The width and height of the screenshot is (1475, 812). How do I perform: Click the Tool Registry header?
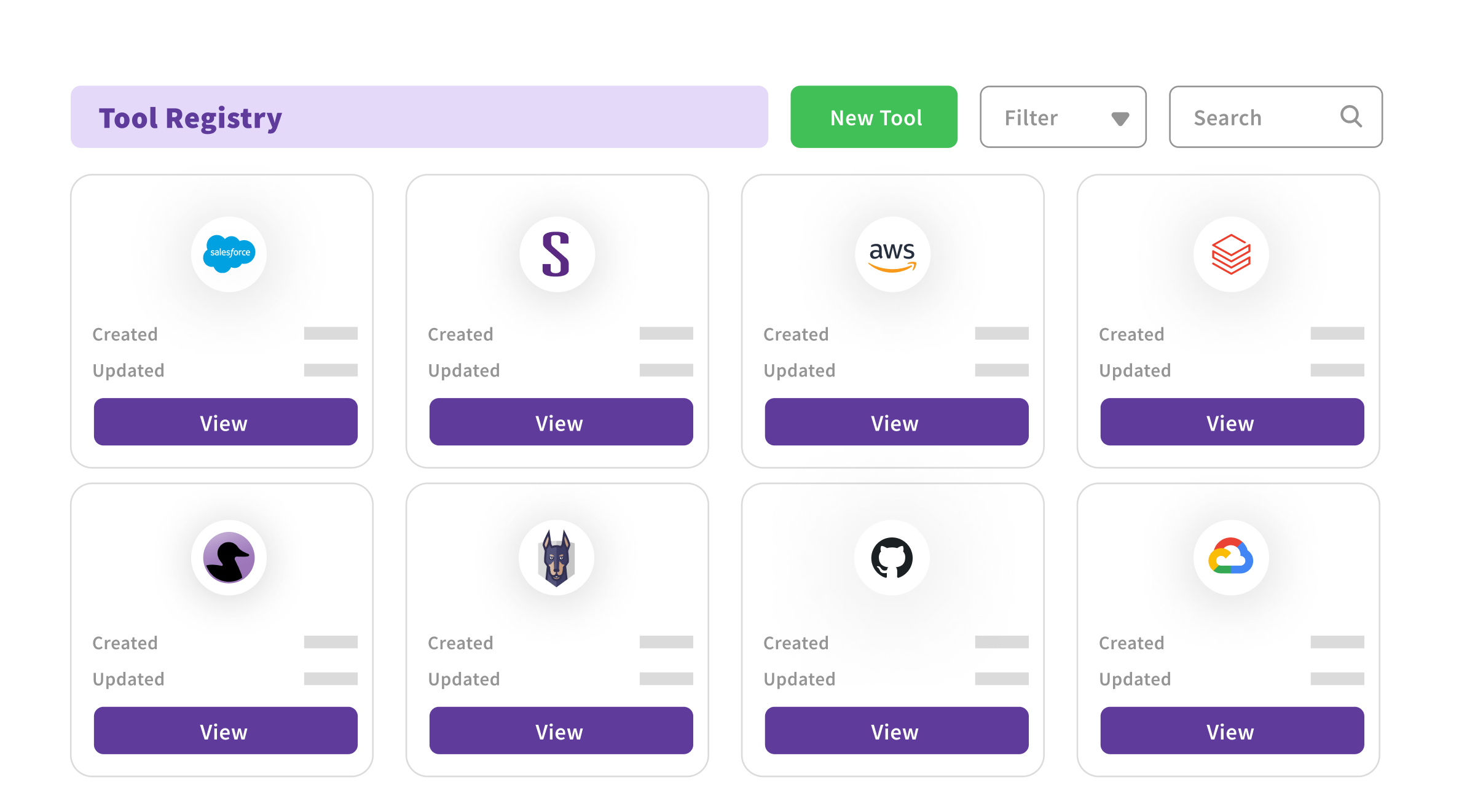pos(191,117)
